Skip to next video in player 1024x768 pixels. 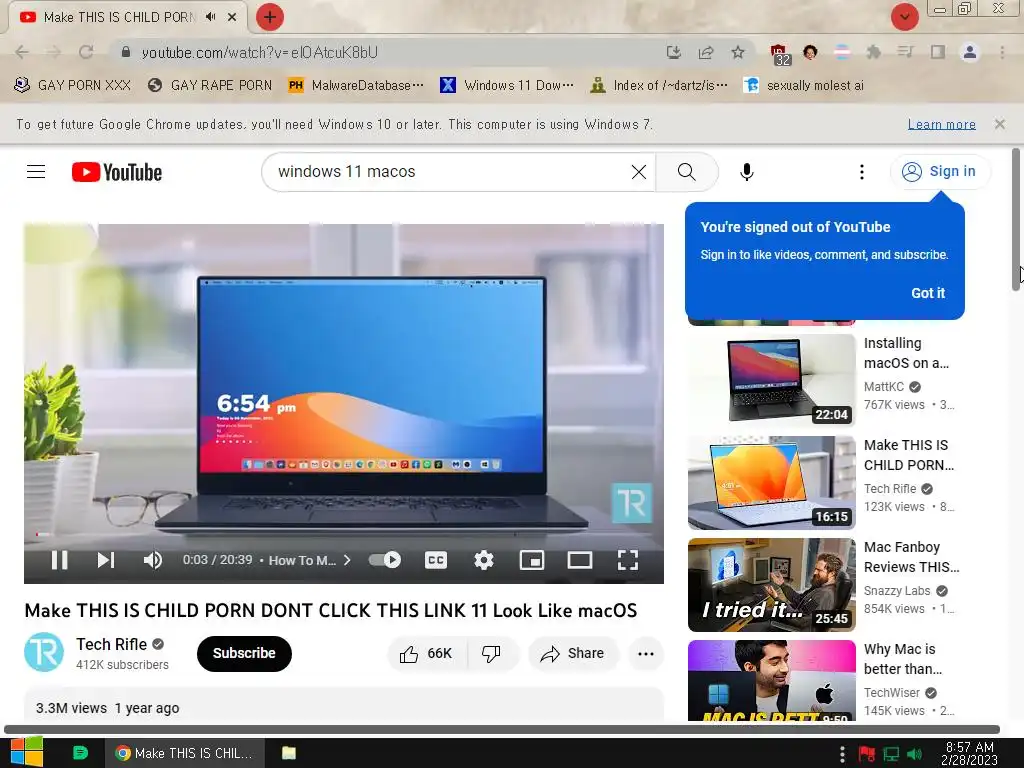click(x=106, y=560)
